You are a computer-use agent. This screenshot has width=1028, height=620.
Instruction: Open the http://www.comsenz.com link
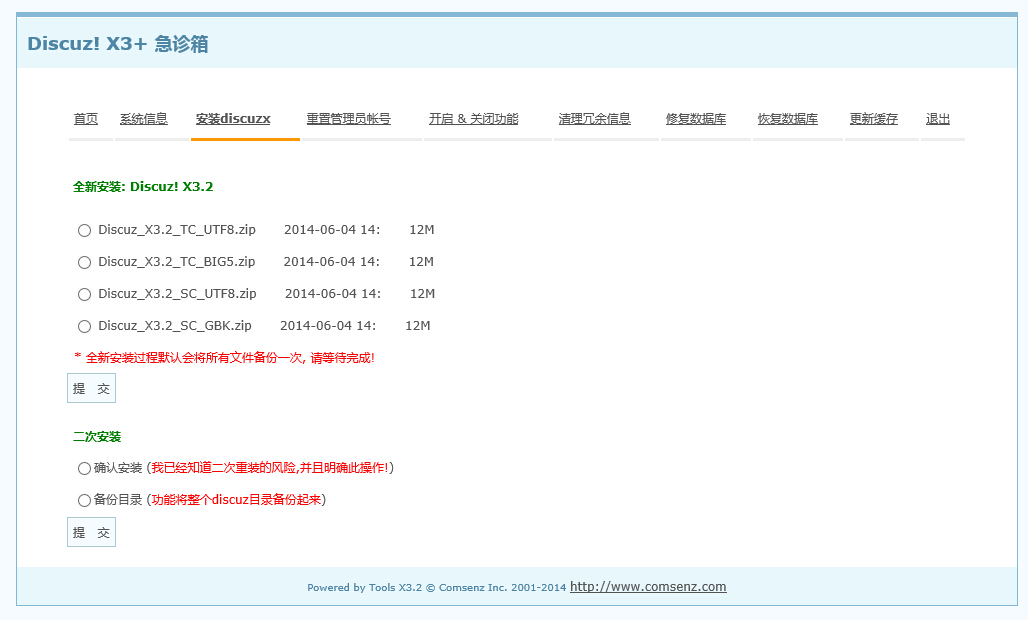(648, 587)
